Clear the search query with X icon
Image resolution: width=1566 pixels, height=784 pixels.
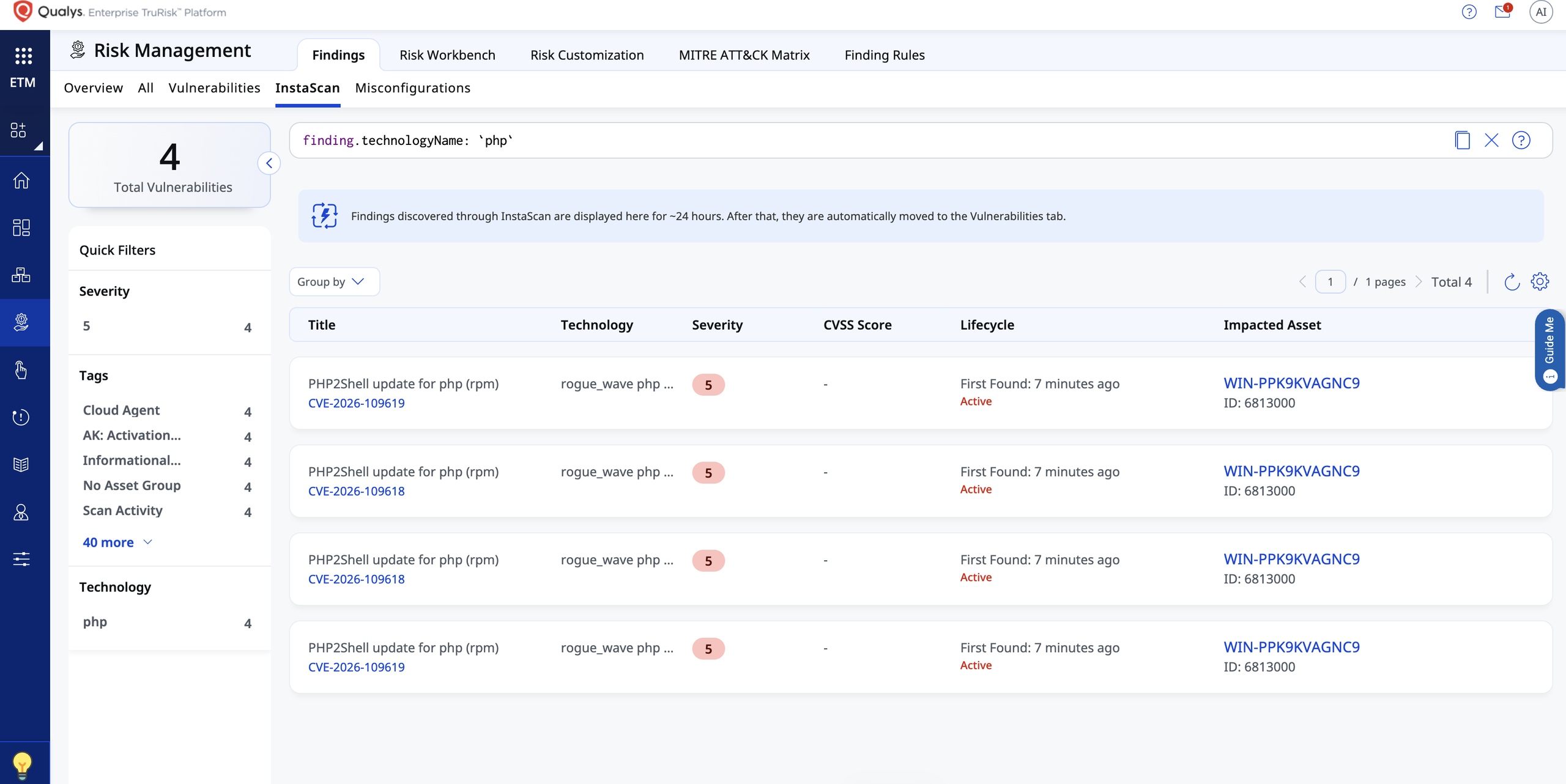[x=1491, y=141]
